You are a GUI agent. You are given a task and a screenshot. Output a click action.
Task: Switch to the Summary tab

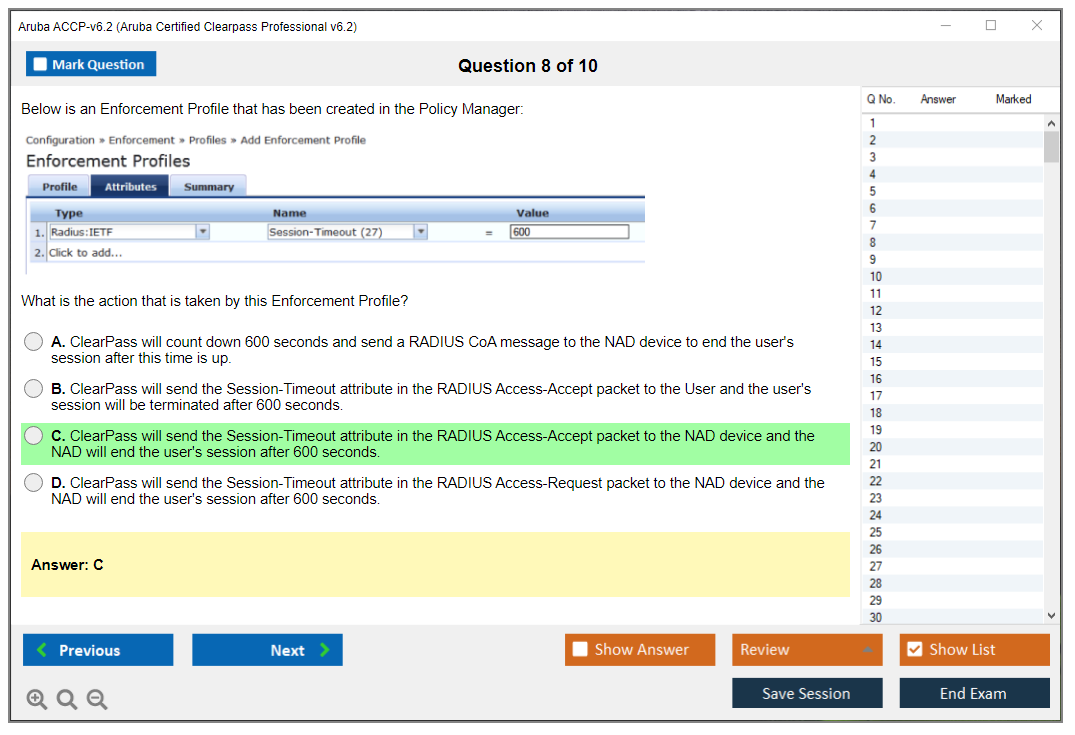(x=208, y=187)
